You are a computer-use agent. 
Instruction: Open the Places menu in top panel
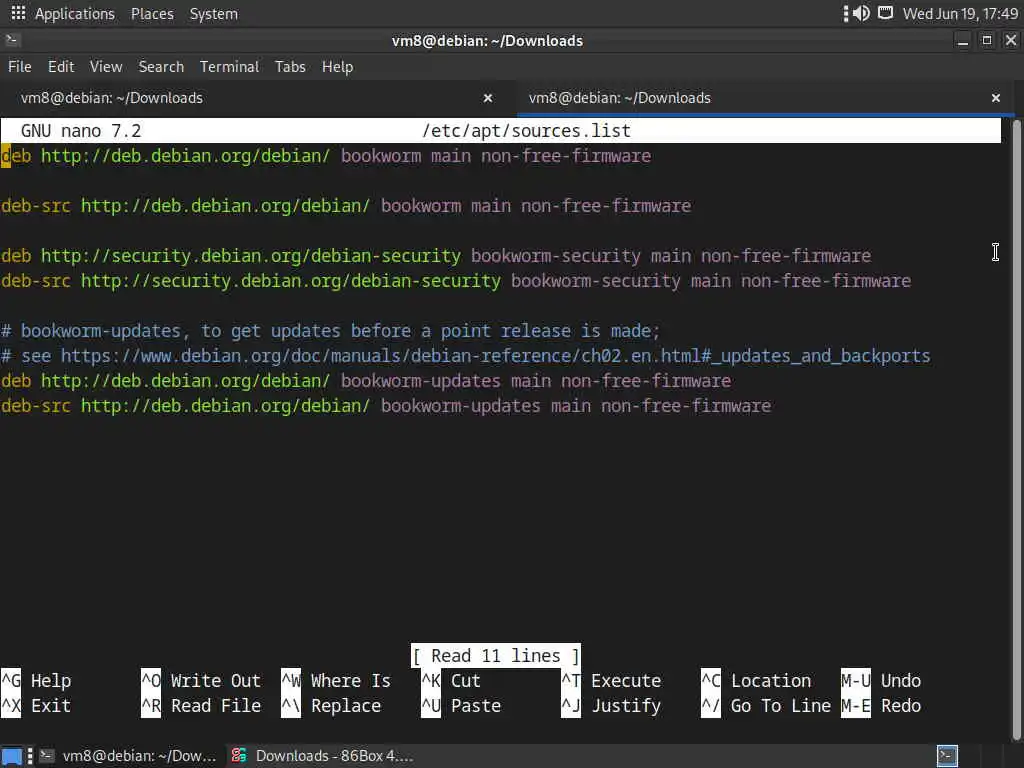pos(152,14)
